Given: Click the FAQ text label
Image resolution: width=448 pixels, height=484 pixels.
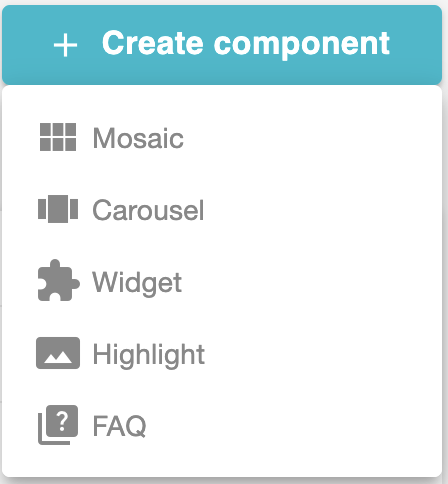Looking at the screenshot, I should [119, 426].
